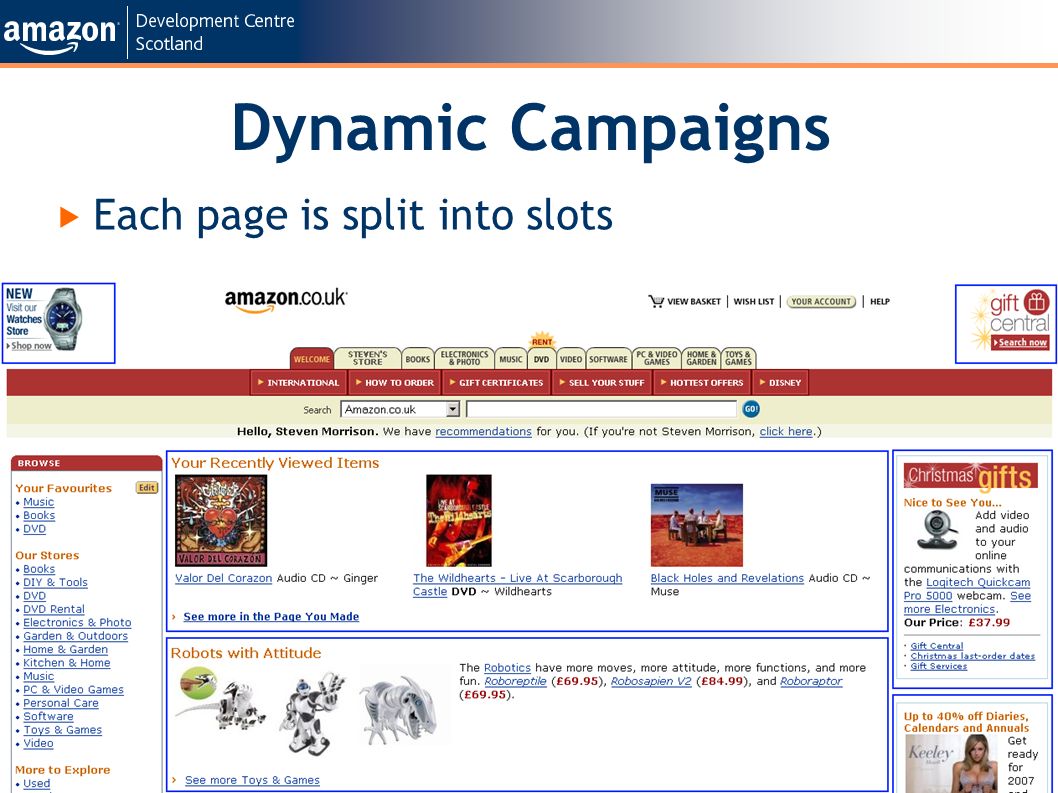1058x793 pixels.
Task: Click 'Search now' in gift central banner
Action: 1020,342
